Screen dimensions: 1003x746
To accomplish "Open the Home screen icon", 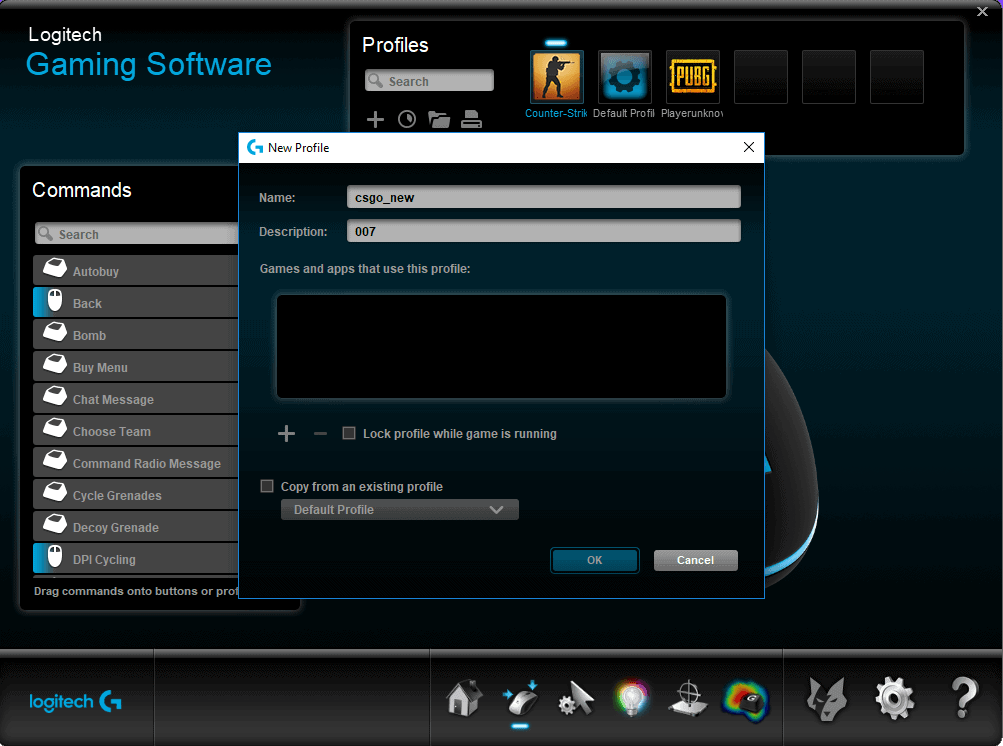I will 463,698.
